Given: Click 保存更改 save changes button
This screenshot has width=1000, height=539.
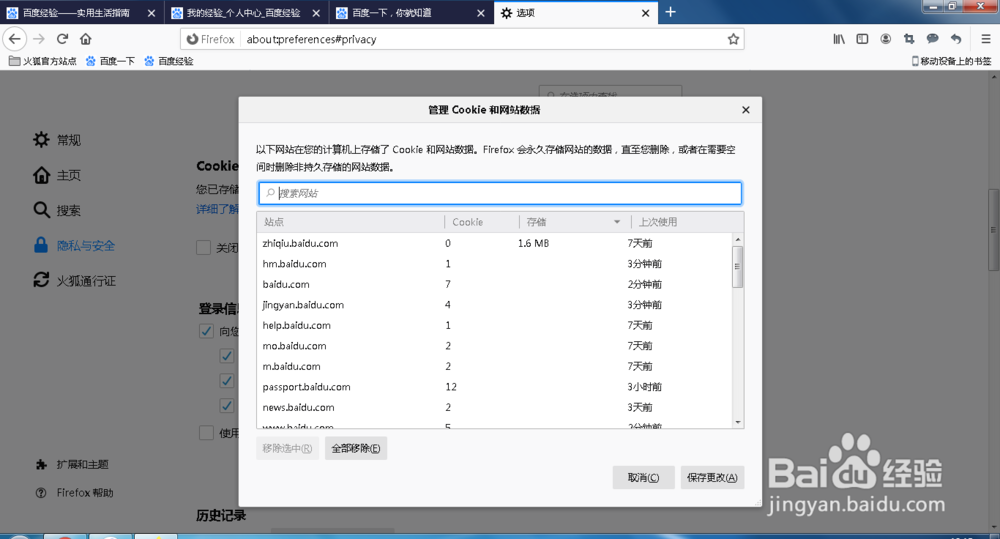Looking at the screenshot, I should (712, 478).
